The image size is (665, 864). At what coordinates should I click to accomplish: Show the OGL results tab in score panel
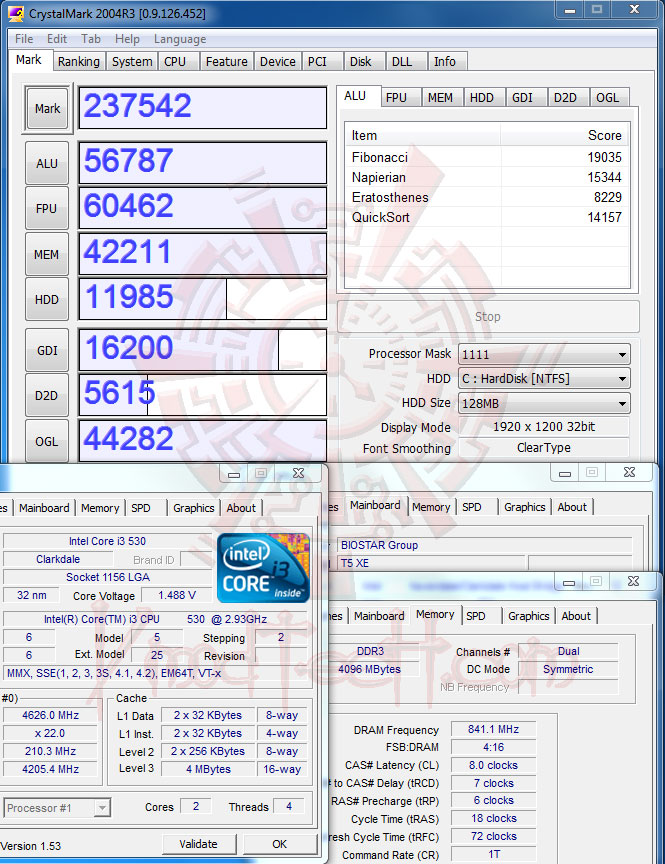(608, 98)
